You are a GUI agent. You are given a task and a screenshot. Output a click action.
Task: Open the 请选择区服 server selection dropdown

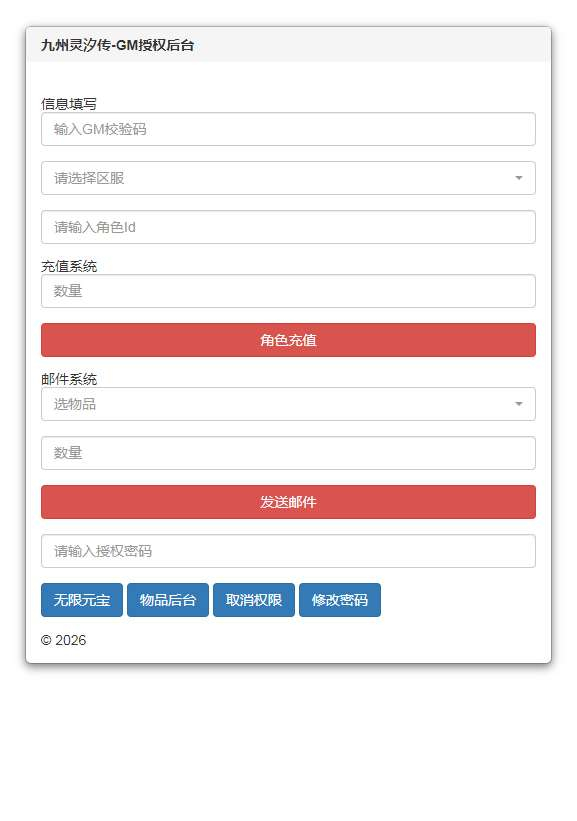(x=288, y=178)
